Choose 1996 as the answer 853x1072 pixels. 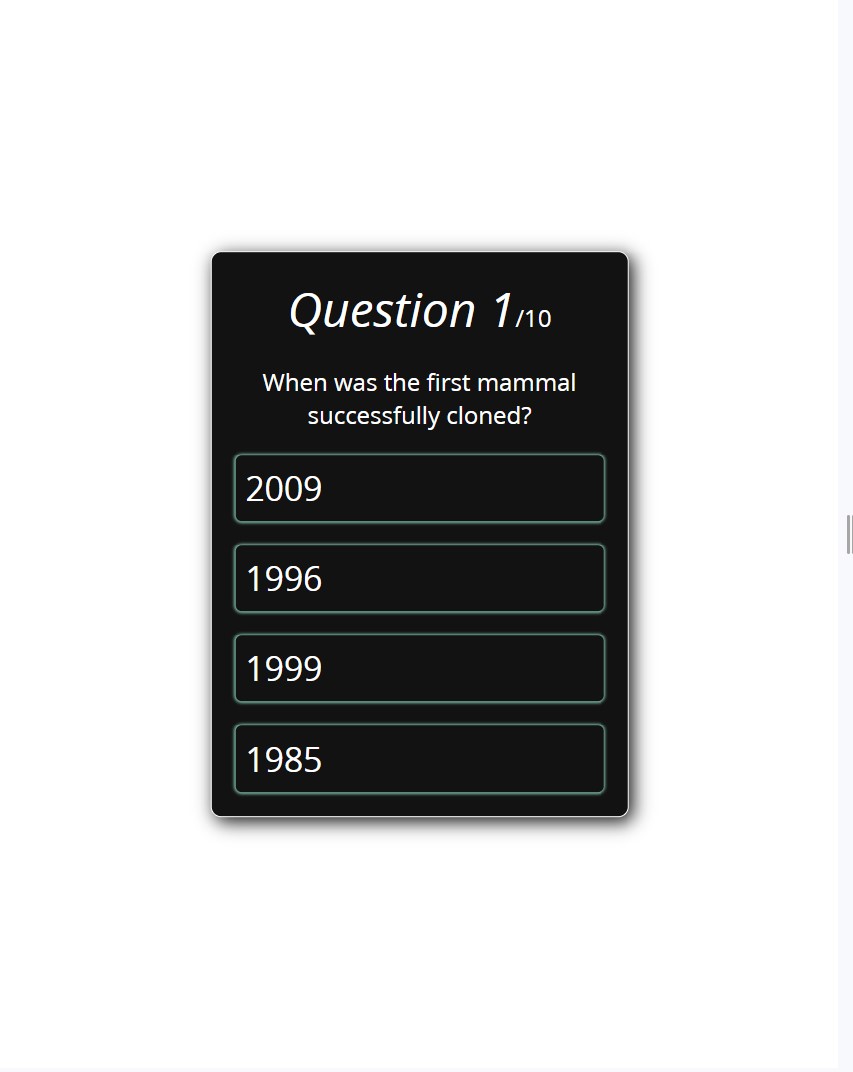(x=419, y=578)
